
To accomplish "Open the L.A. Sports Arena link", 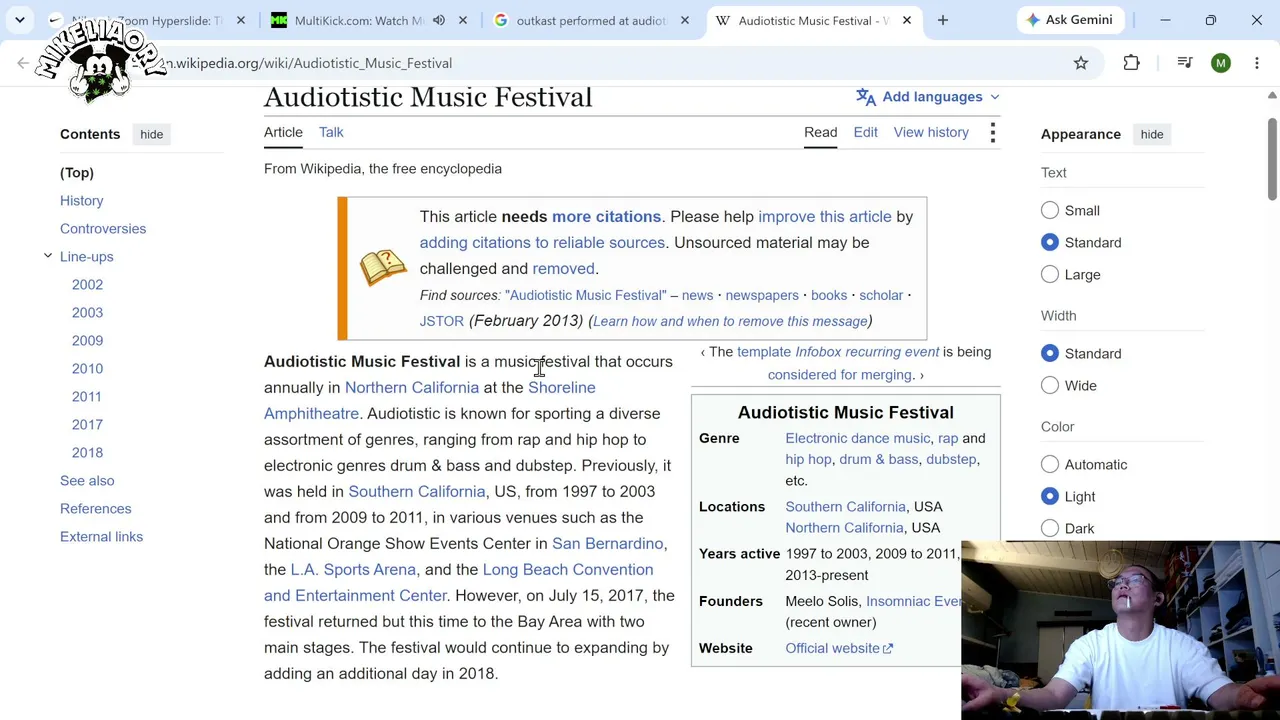I will tap(353, 570).
